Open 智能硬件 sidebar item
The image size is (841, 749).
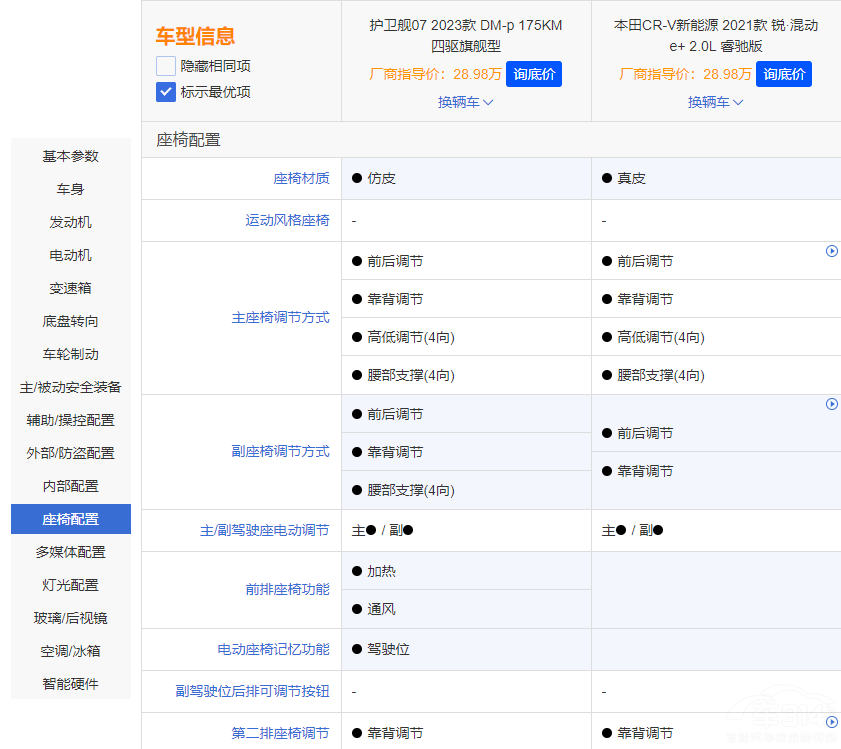[x=71, y=684]
